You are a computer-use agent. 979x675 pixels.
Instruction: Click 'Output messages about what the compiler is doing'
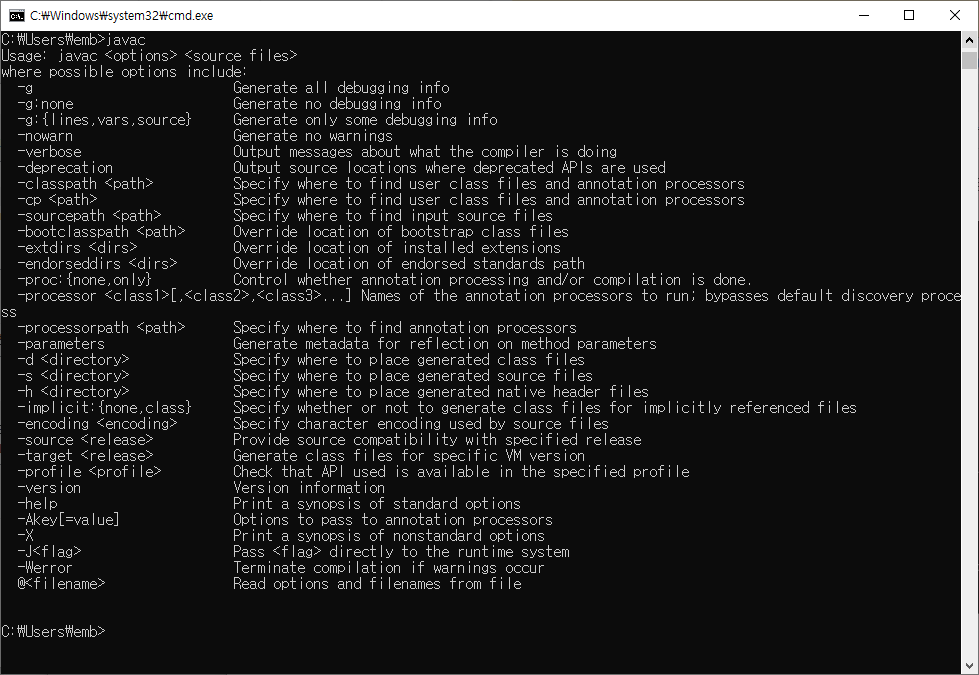coord(425,152)
